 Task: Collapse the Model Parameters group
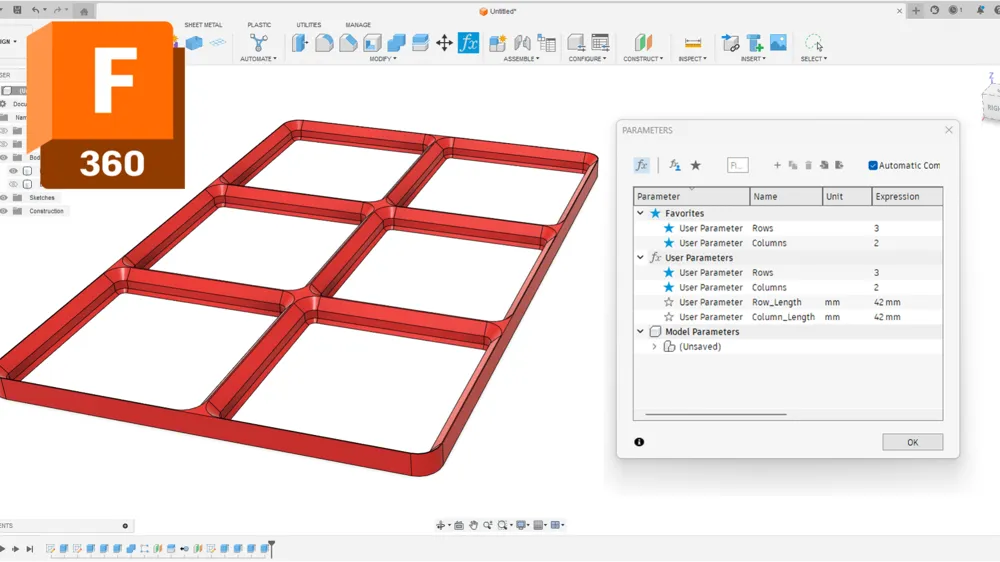640,332
